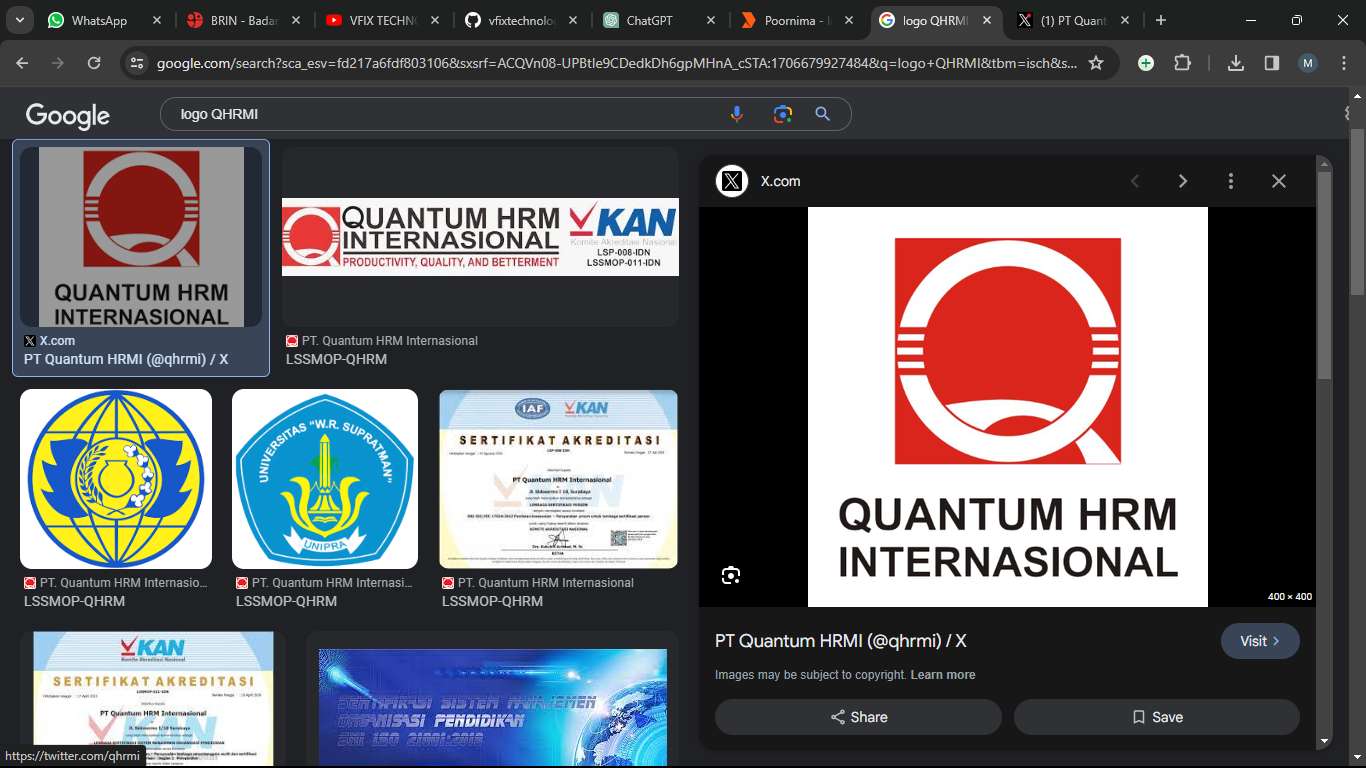Viewport: 1366px width, 768px height.
Task: Open the Learn more copyright link
Action: point(942,675)
